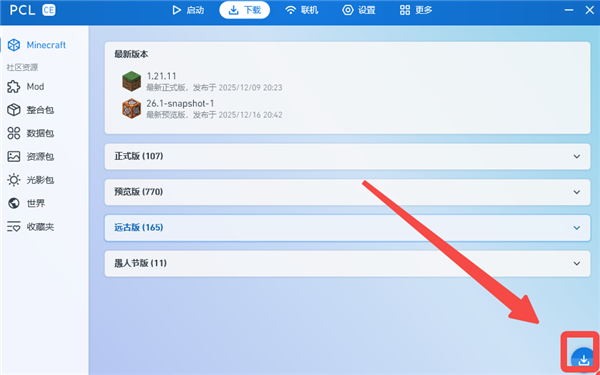Minimize the PCL launcher window

point(569,10)
